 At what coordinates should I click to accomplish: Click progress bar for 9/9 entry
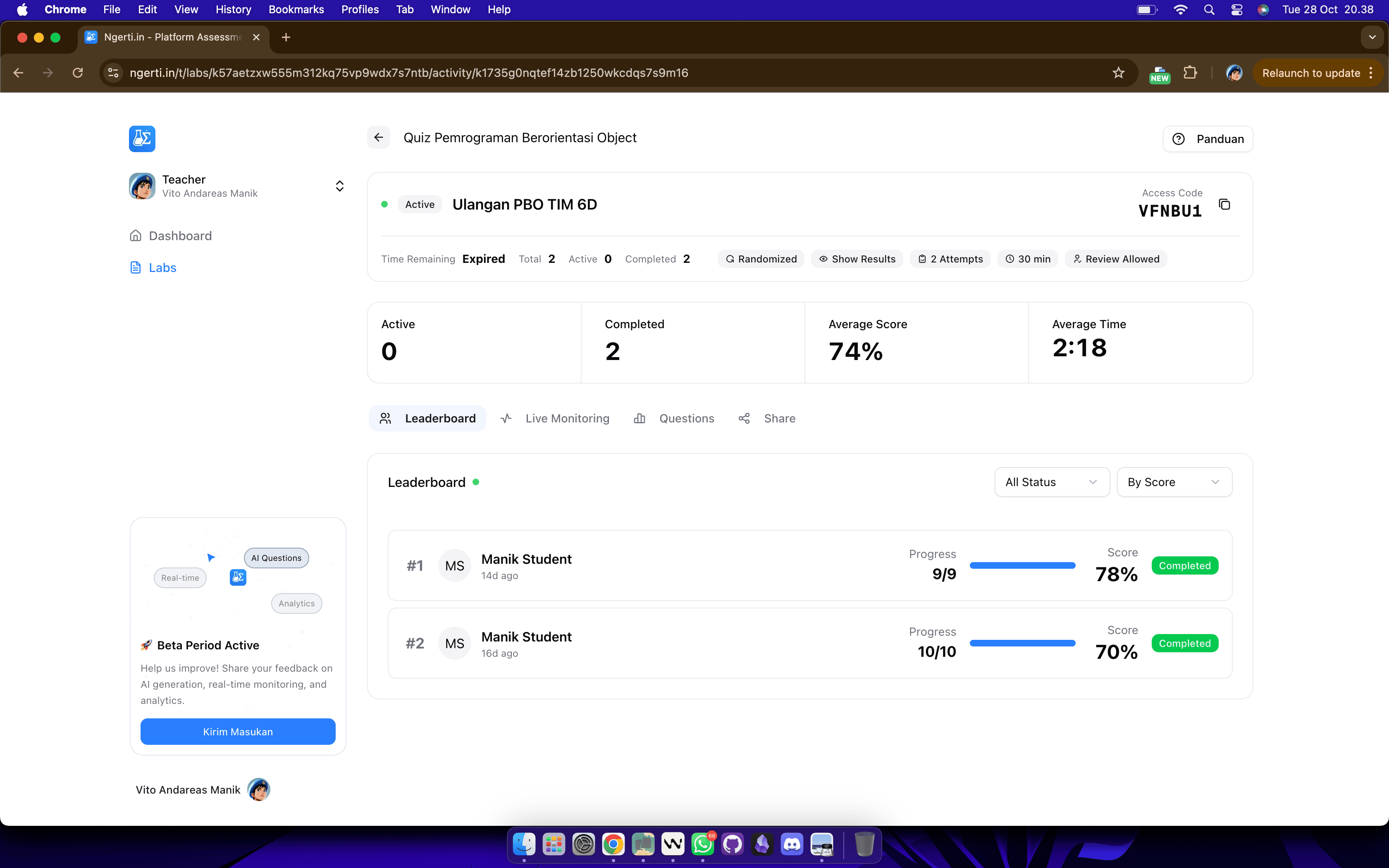(x=1022, y=565)
